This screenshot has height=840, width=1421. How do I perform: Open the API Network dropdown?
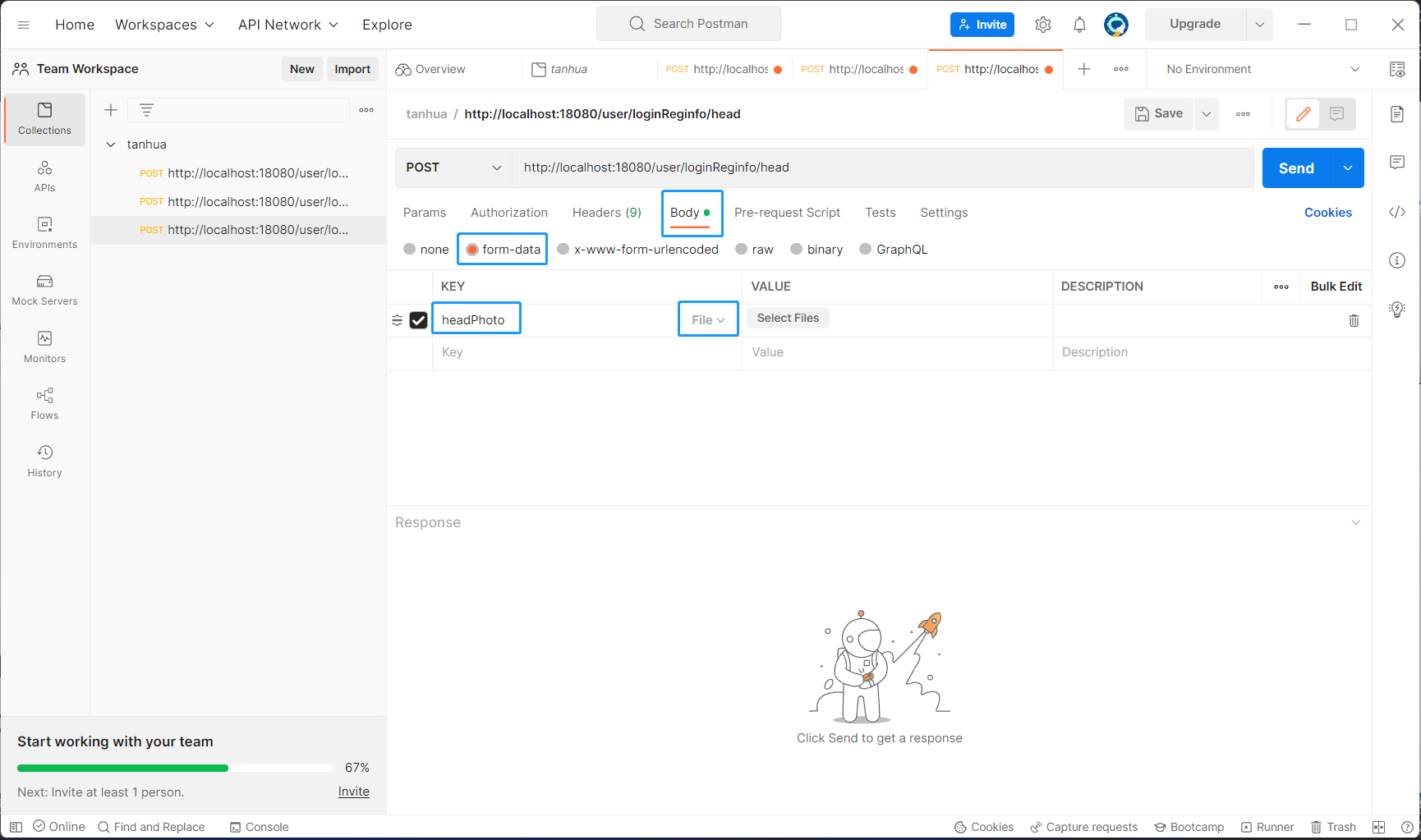click(x=288, y=25)
